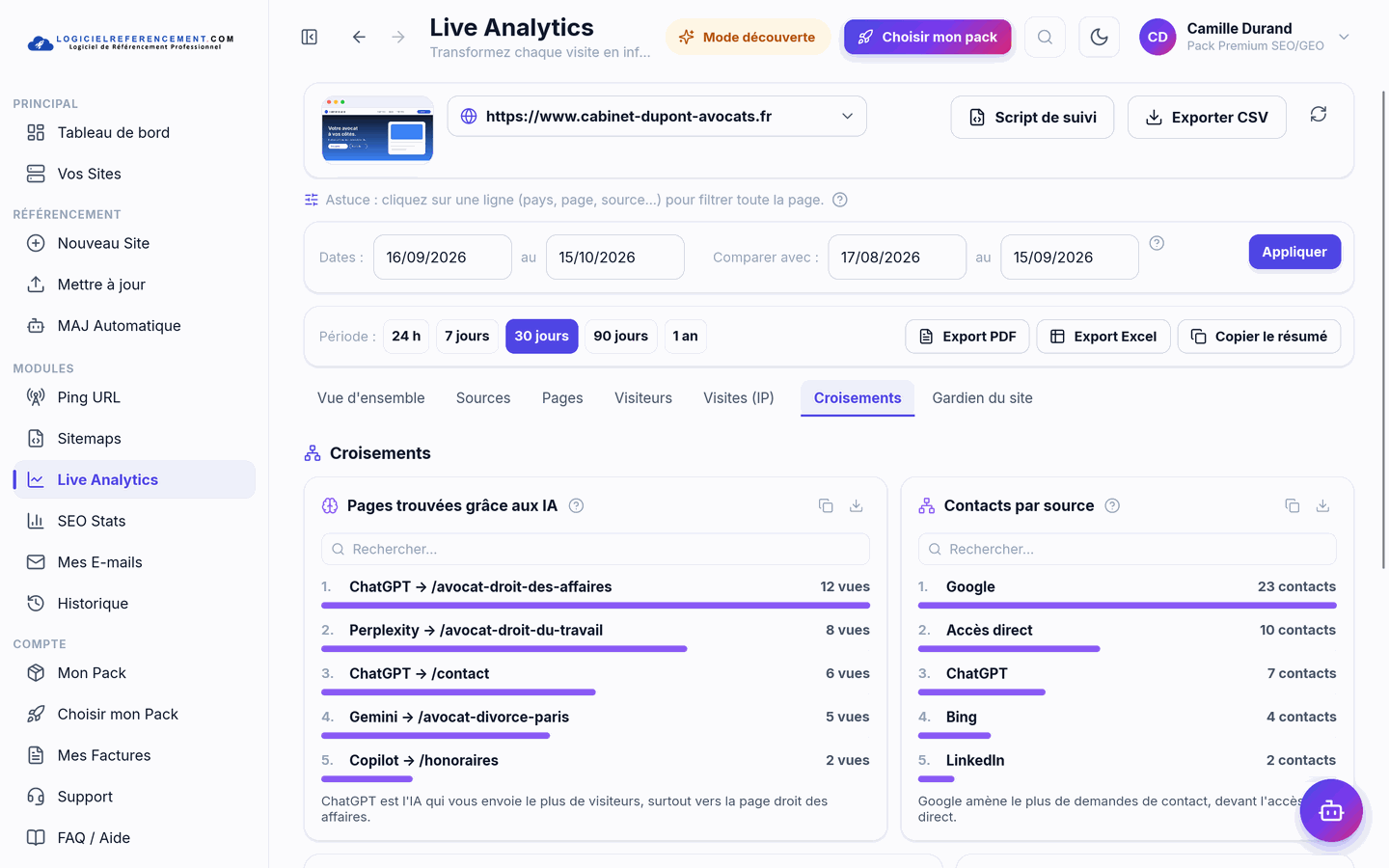Collapse the sidebar panel icon
This screenshot has height=868, width=1389.
tap(310, 37)
